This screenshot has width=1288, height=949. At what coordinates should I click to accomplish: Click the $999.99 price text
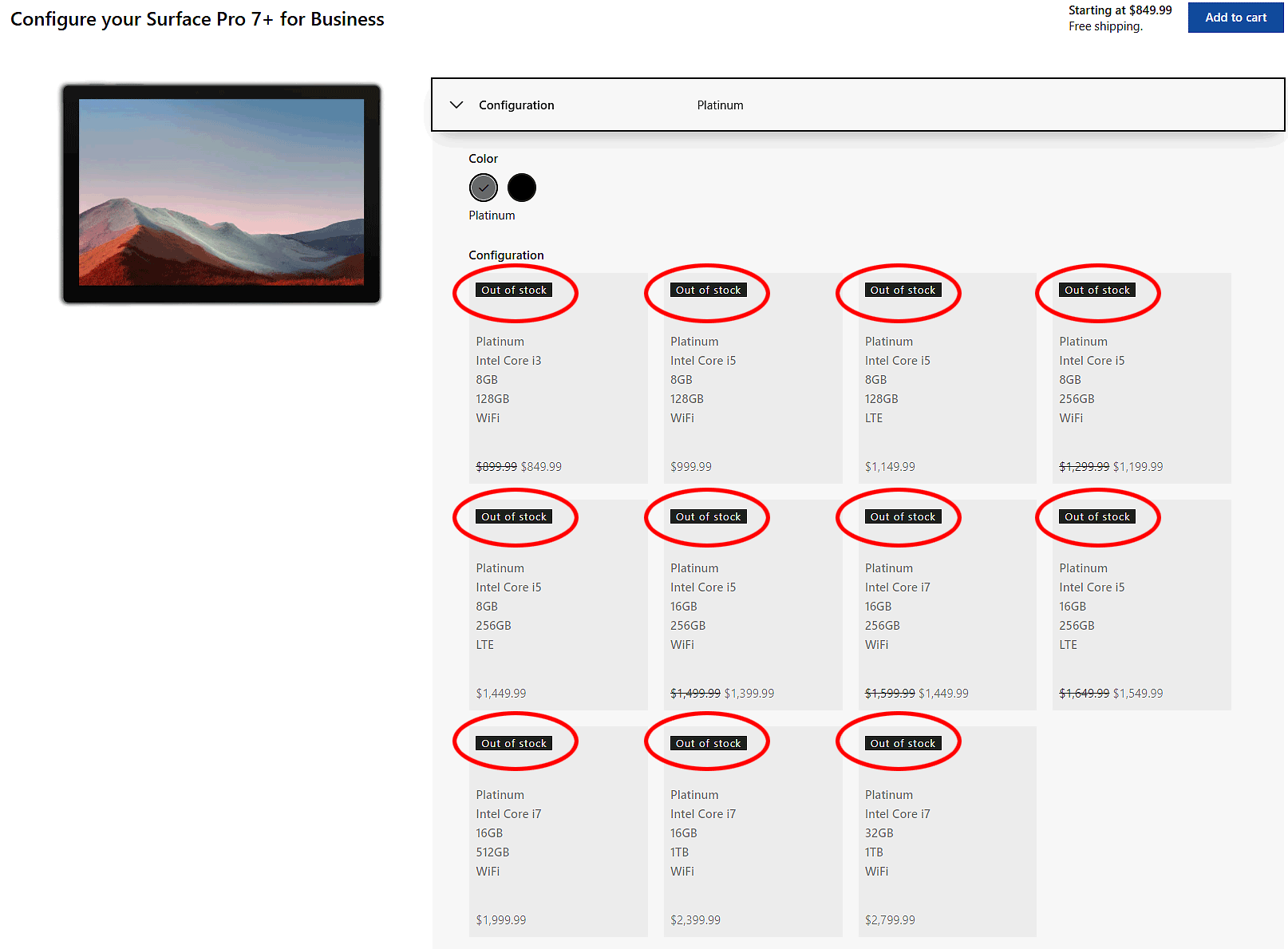691,467
